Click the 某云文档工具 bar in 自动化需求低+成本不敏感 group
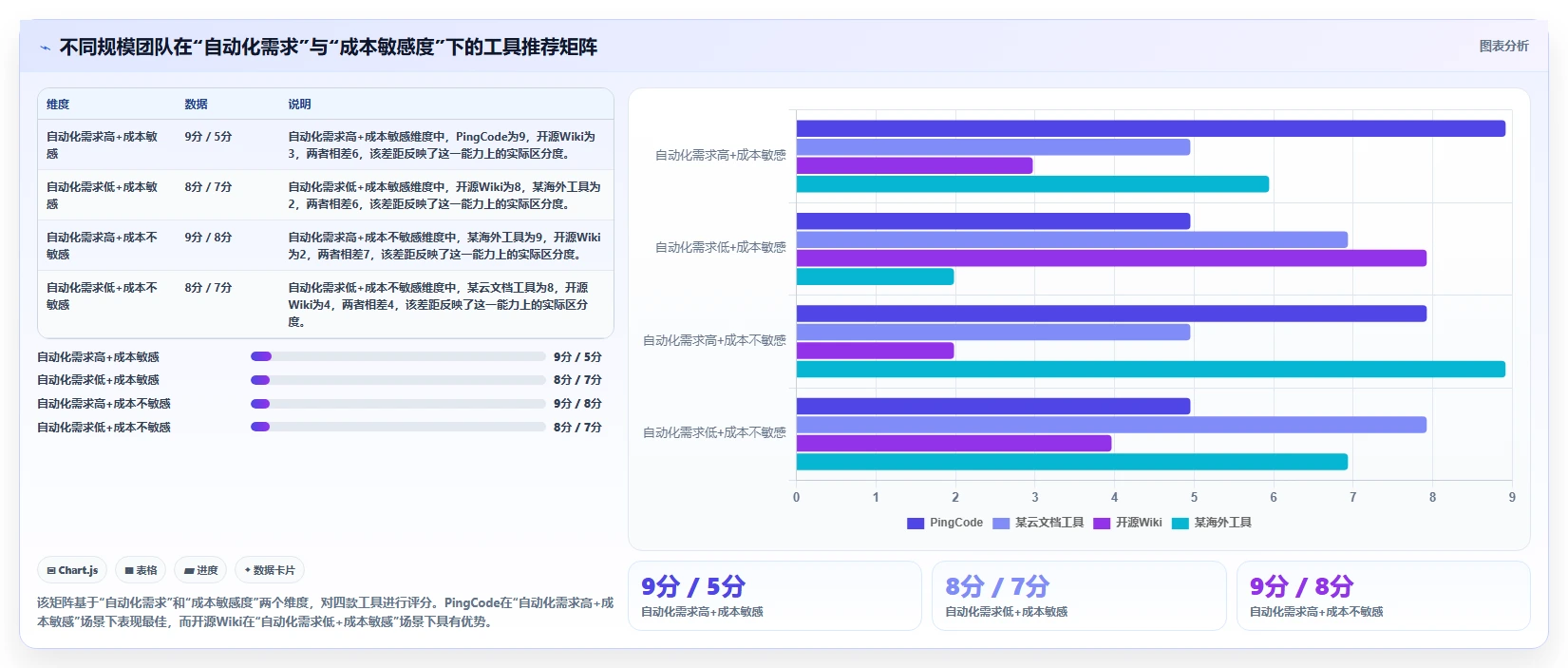 tap(1111, 425)
